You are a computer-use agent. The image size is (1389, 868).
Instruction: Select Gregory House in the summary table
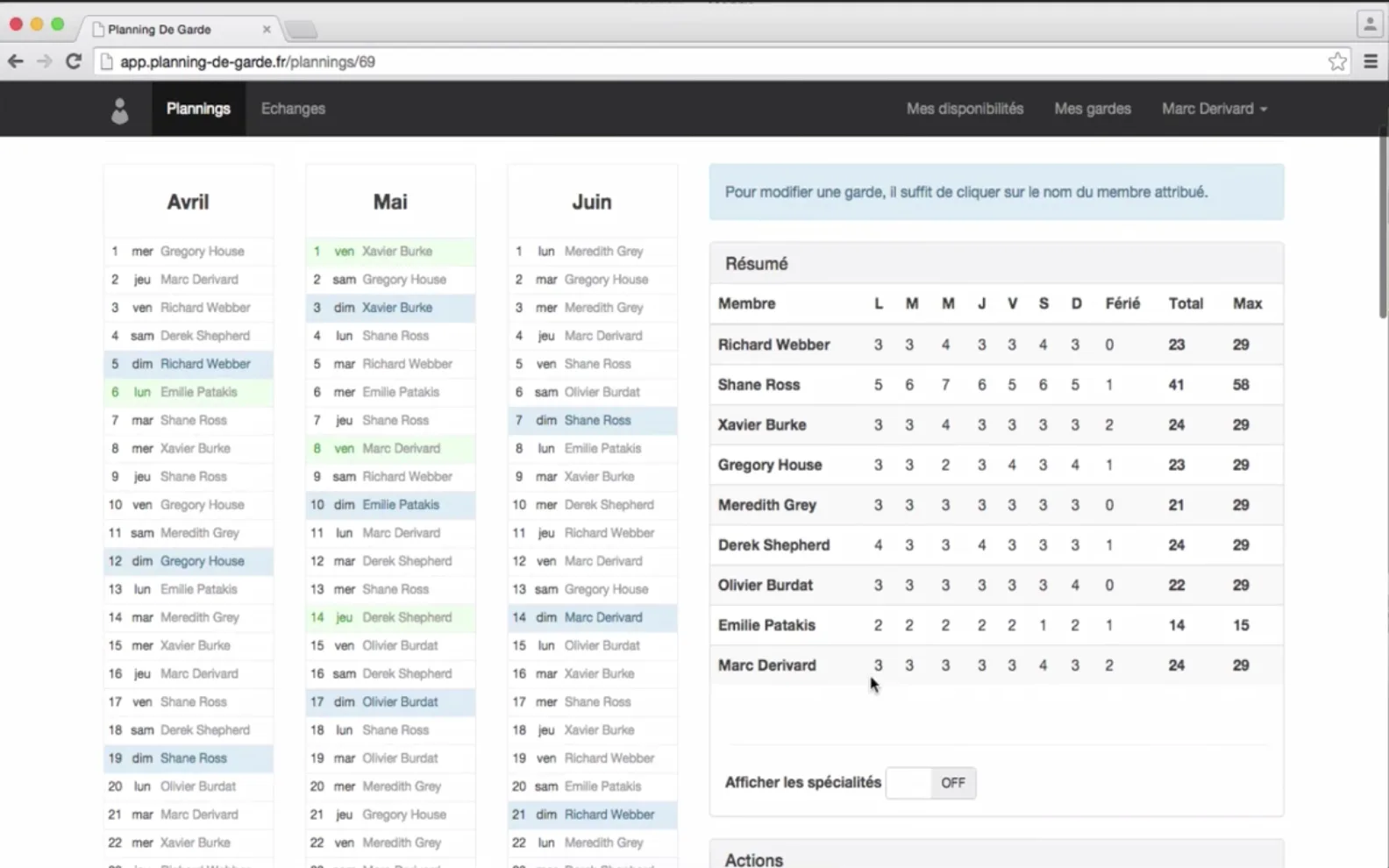[770, 466]
